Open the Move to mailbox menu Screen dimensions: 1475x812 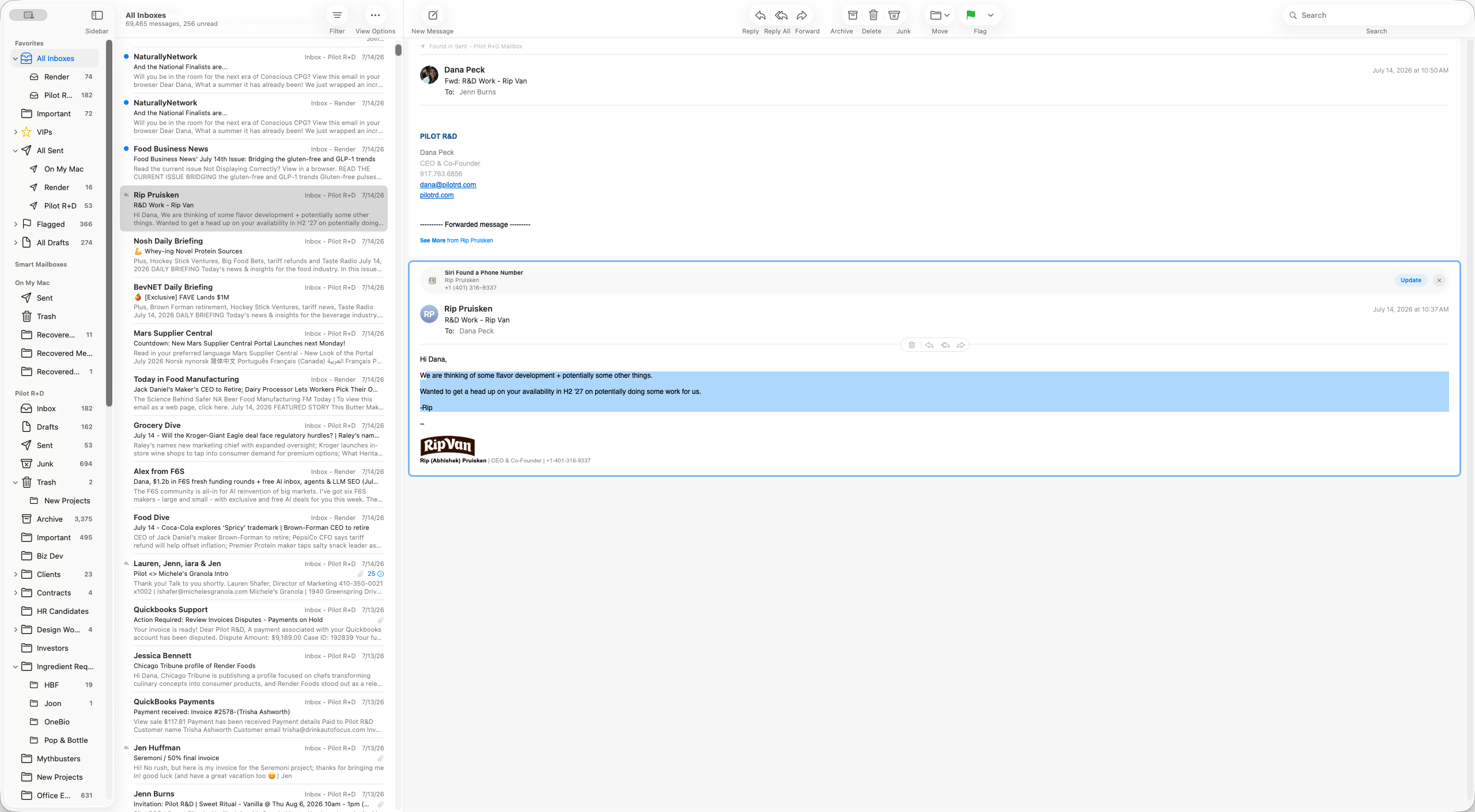[940, 16]
